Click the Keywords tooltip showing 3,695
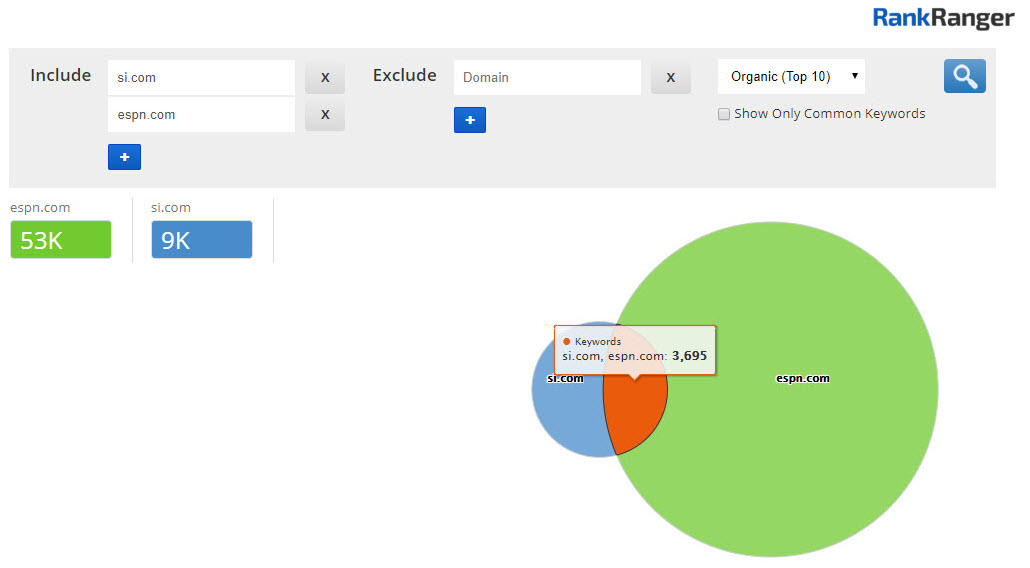1030x568 pixels. (635, 349)
